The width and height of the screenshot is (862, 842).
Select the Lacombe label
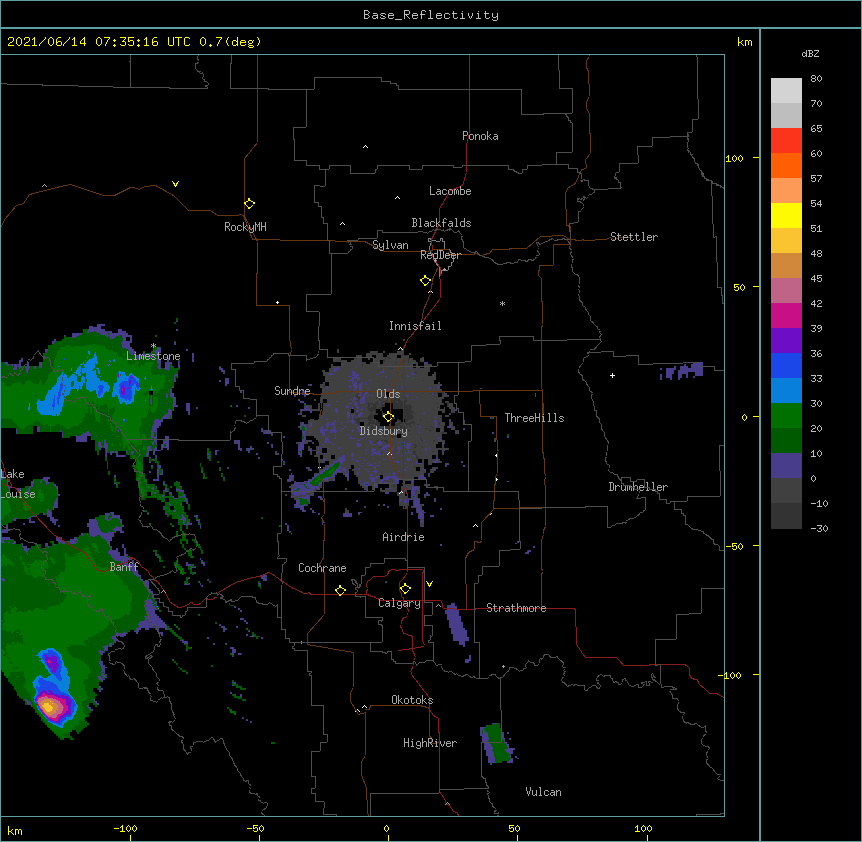pos(450,191)
